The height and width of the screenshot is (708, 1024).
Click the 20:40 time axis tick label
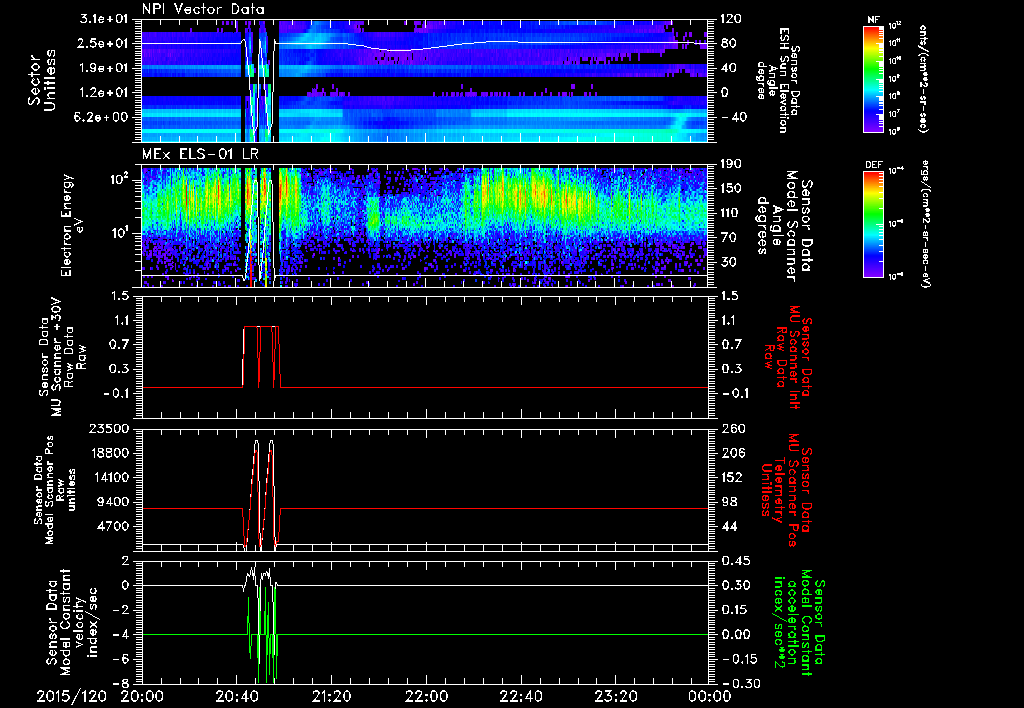click(237, 695)
